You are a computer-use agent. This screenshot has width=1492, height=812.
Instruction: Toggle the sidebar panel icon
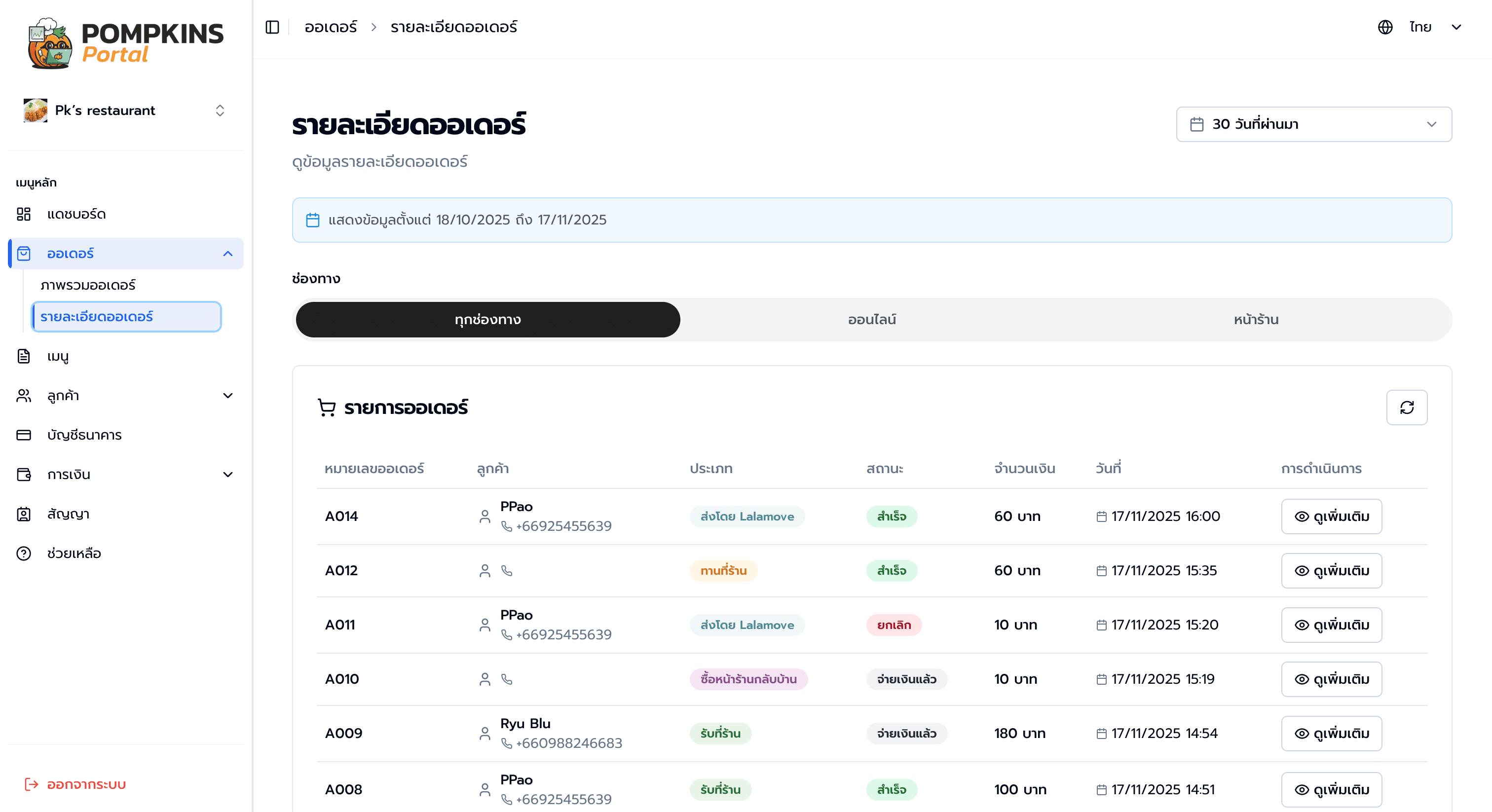point(272,27)
